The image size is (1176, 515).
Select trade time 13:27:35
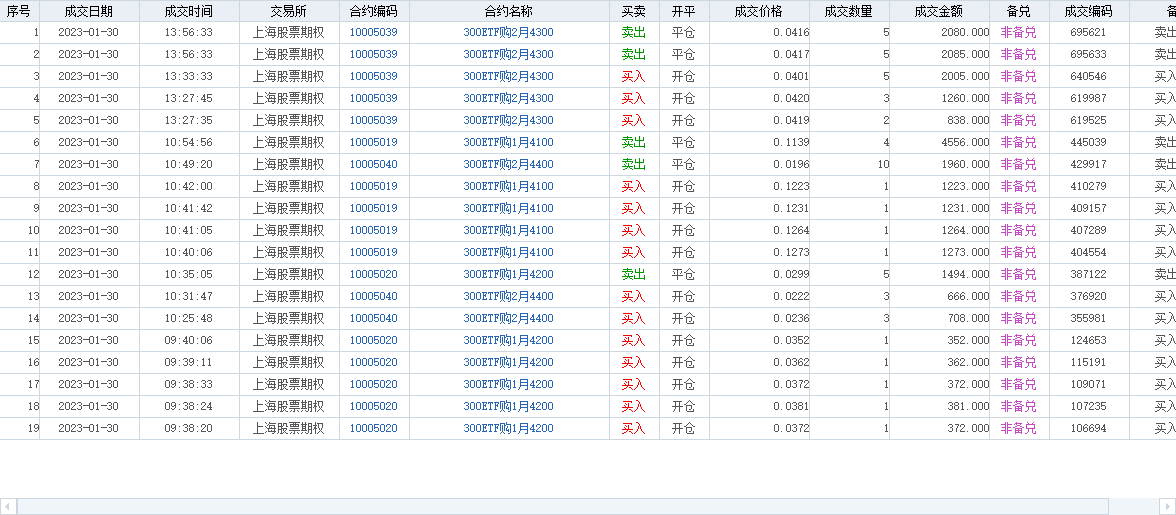point(188,120)
